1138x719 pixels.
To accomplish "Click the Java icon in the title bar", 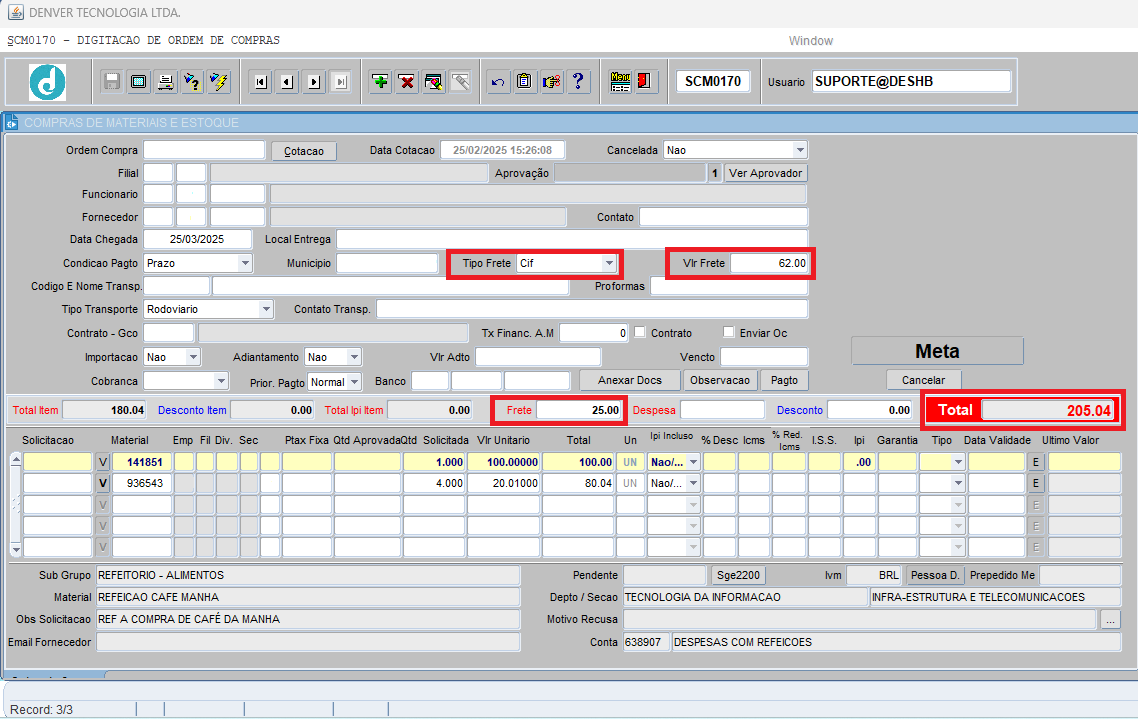I will [x=15, y=12].
